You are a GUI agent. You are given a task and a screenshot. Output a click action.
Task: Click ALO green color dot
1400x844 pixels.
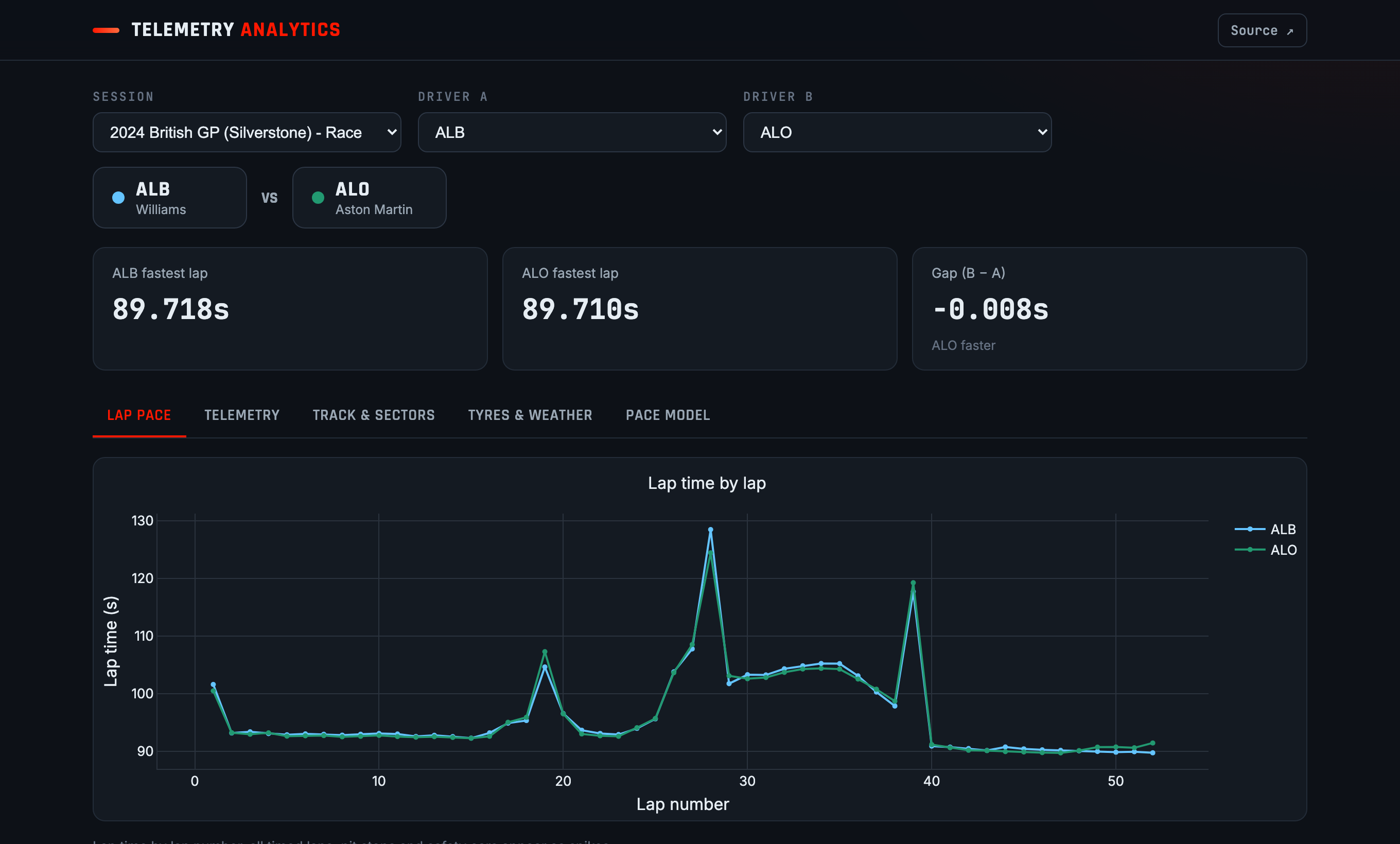318,198
